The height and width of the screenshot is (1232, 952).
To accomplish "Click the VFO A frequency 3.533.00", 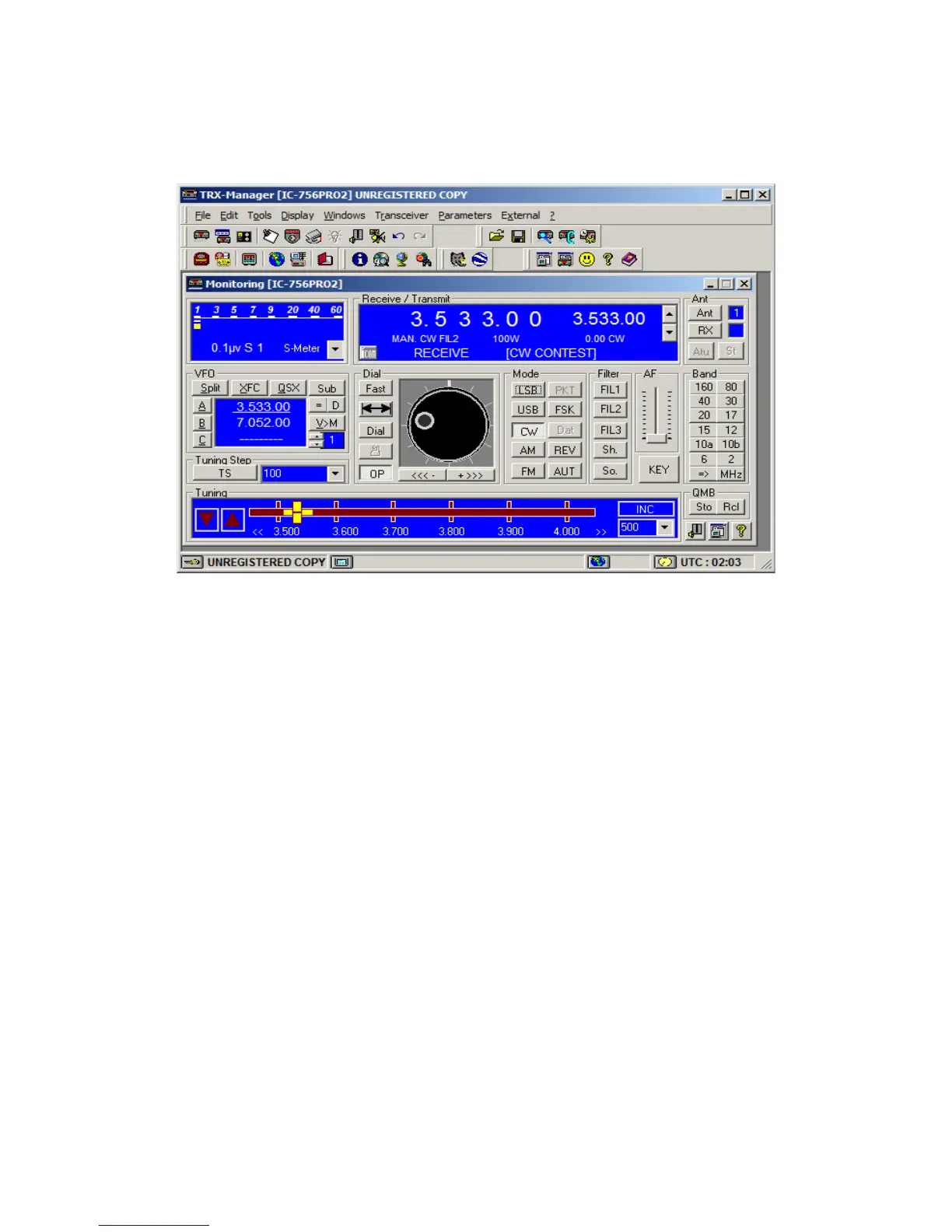I will (x=263, y=407).
